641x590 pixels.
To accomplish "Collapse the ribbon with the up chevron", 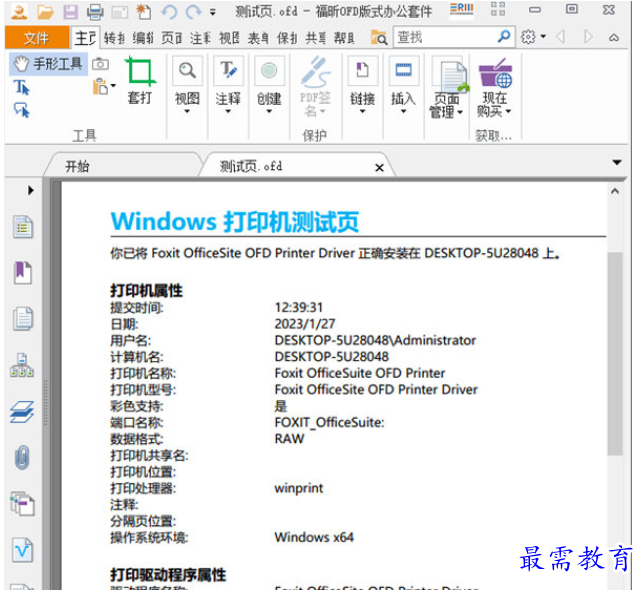I will click(614, 38).
